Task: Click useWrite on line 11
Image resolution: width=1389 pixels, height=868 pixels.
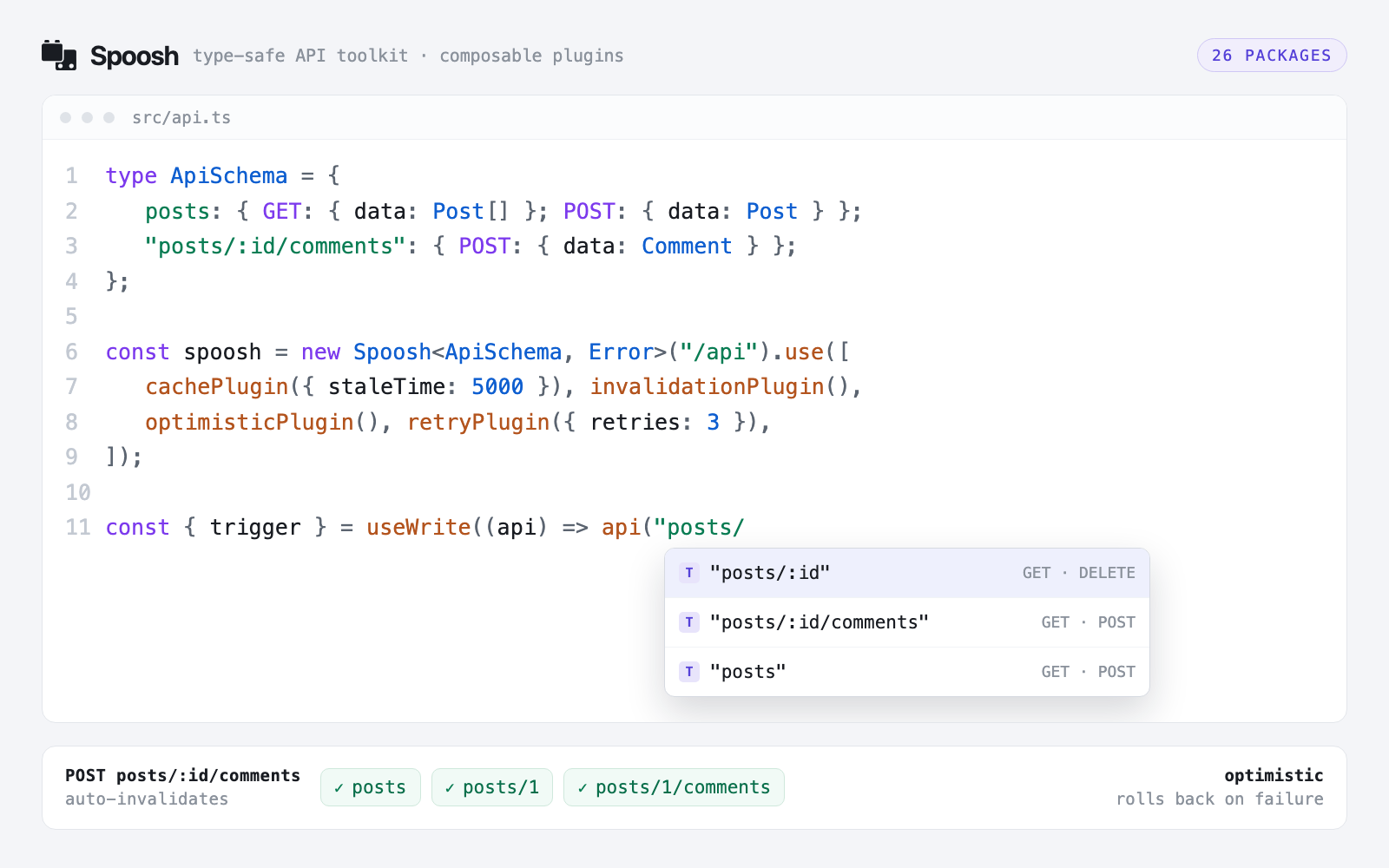Action: [418, 527]
